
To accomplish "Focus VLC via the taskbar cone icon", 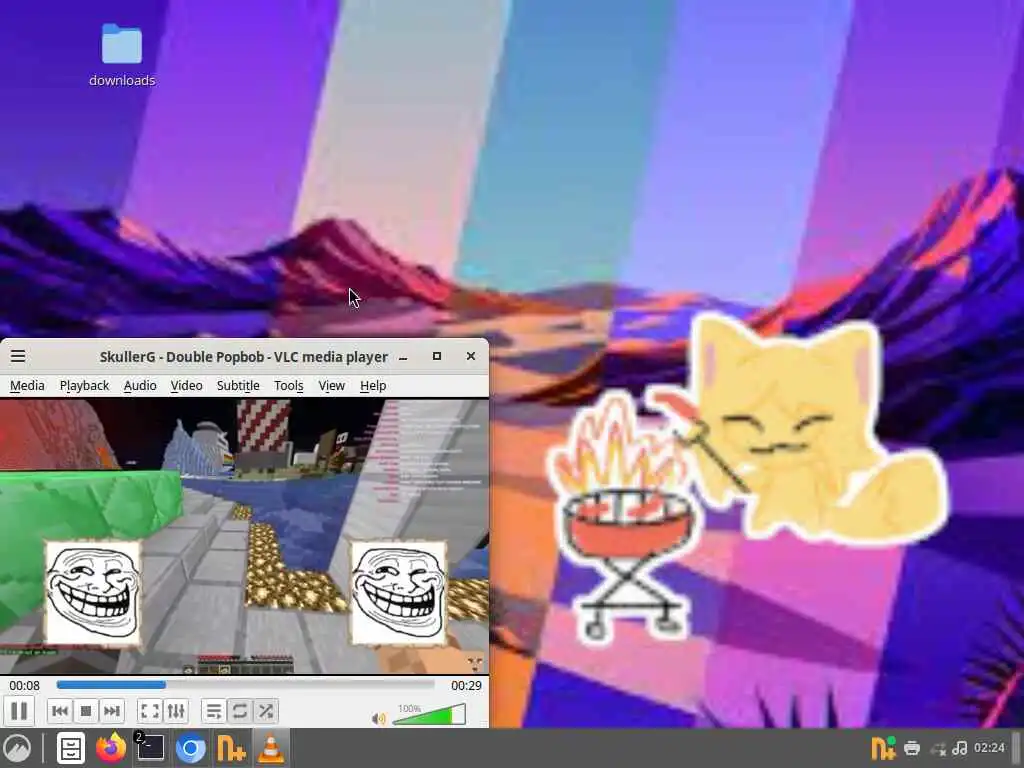I will coord(271,748).
